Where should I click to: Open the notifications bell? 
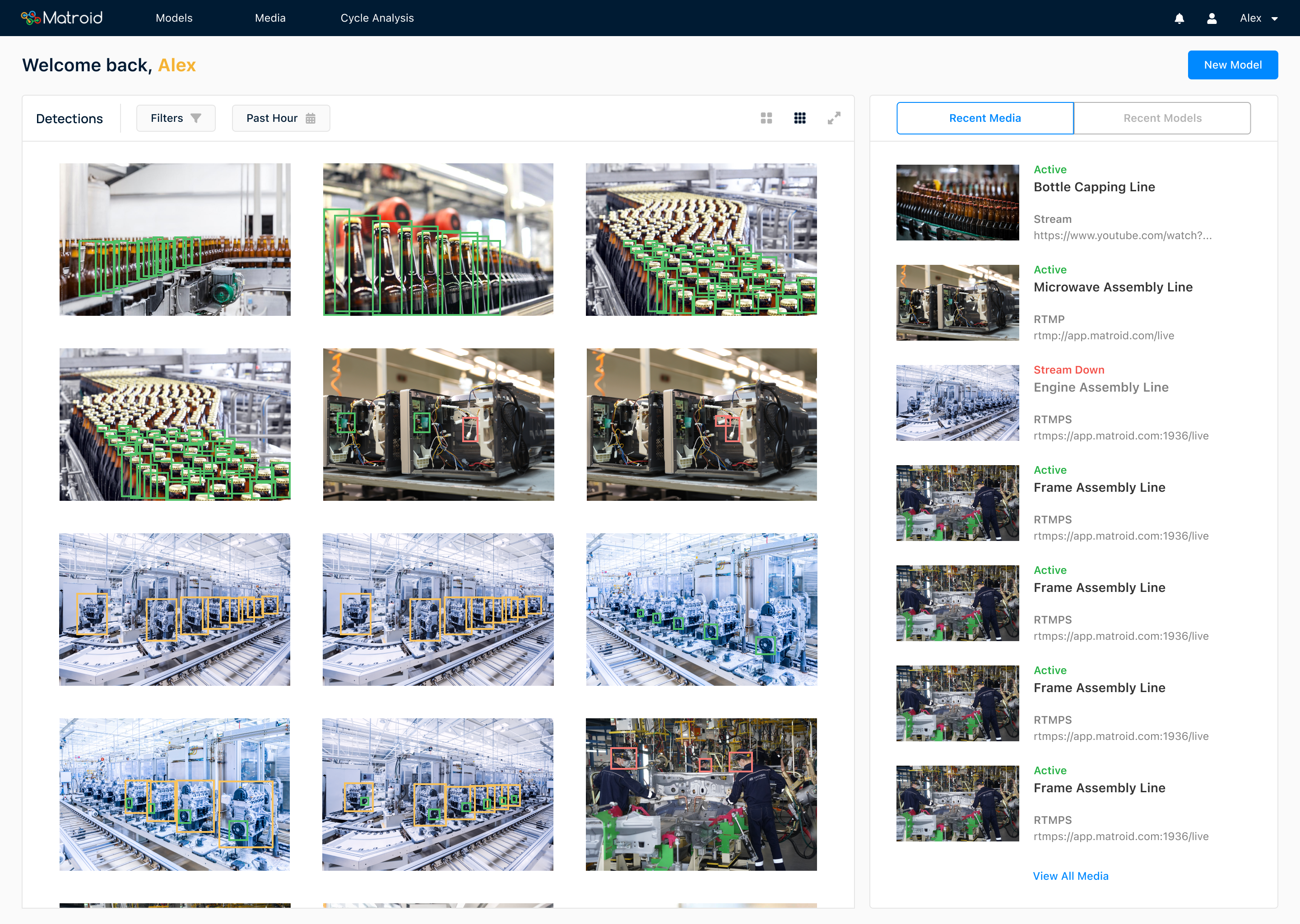point(1179,18)
